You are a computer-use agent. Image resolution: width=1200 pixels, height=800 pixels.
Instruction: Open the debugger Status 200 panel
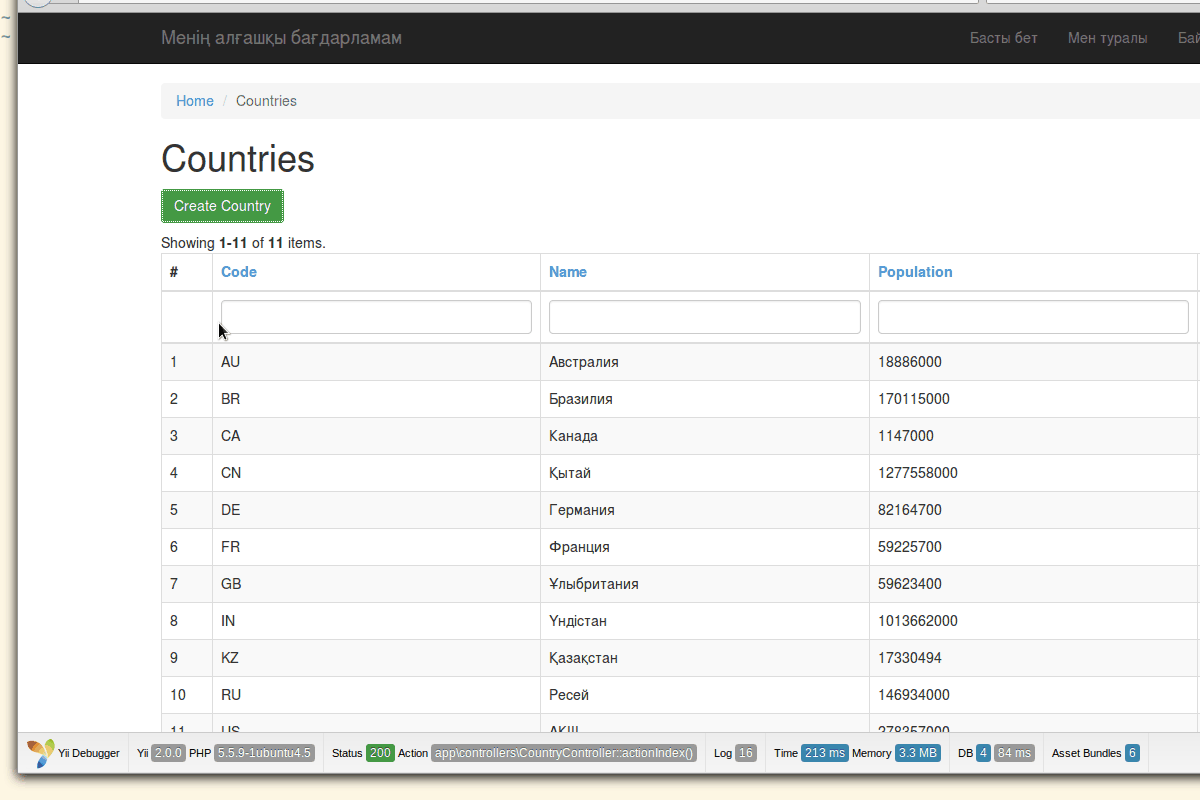tap(379, 753)
